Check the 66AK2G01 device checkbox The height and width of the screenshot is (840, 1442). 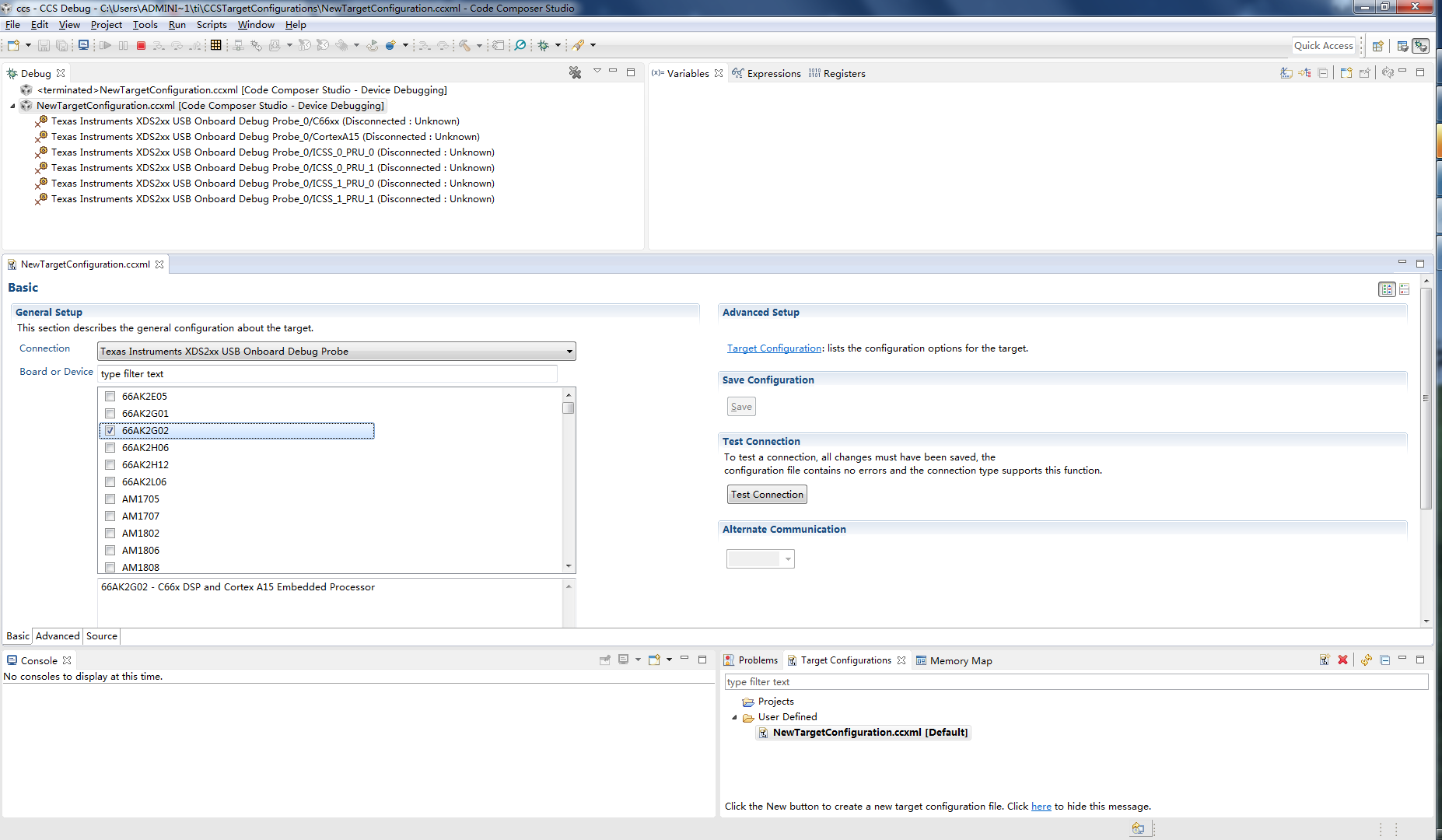click(110, 414)
